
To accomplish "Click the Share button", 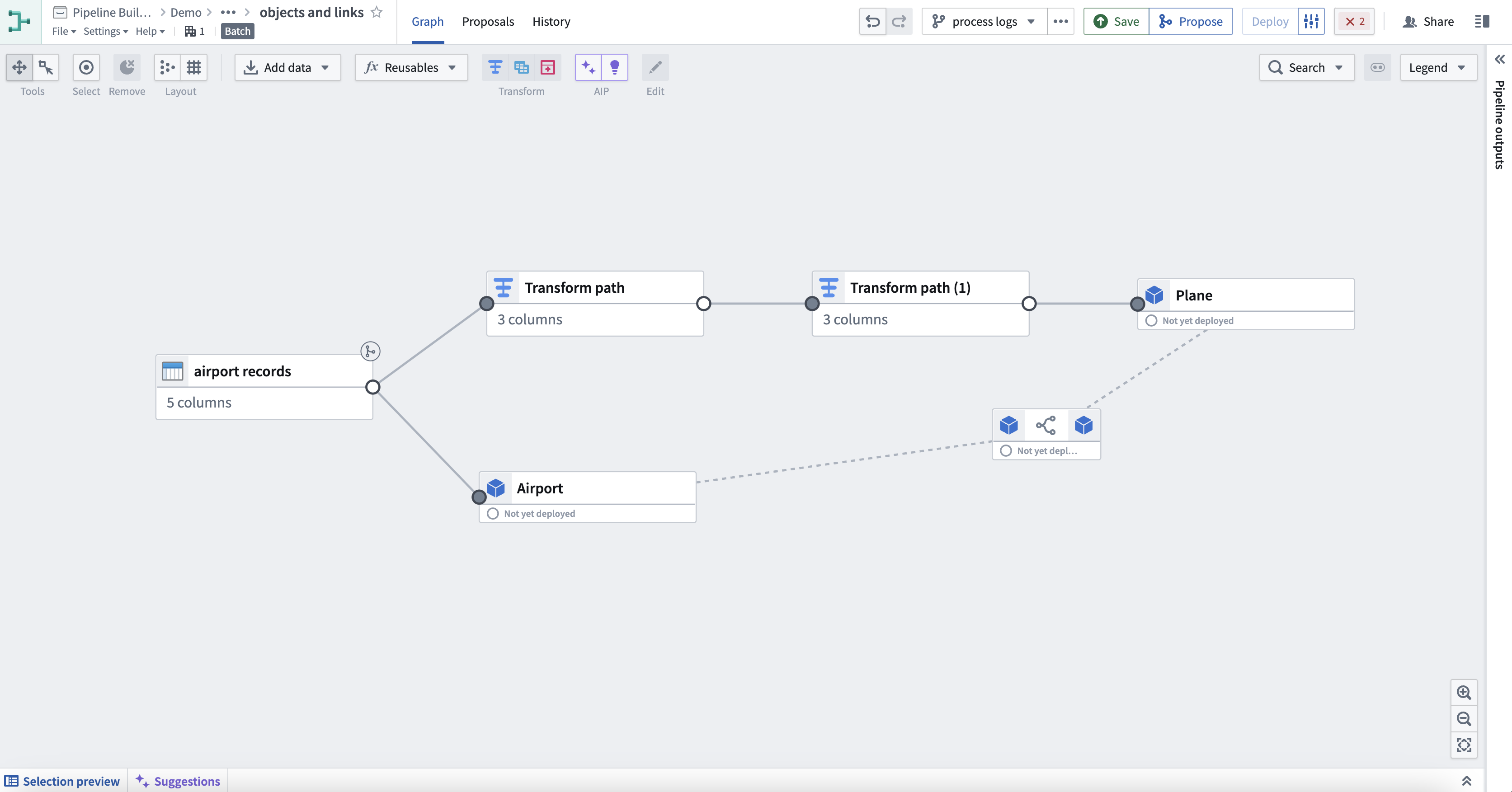I will (x=1429, y=22).
